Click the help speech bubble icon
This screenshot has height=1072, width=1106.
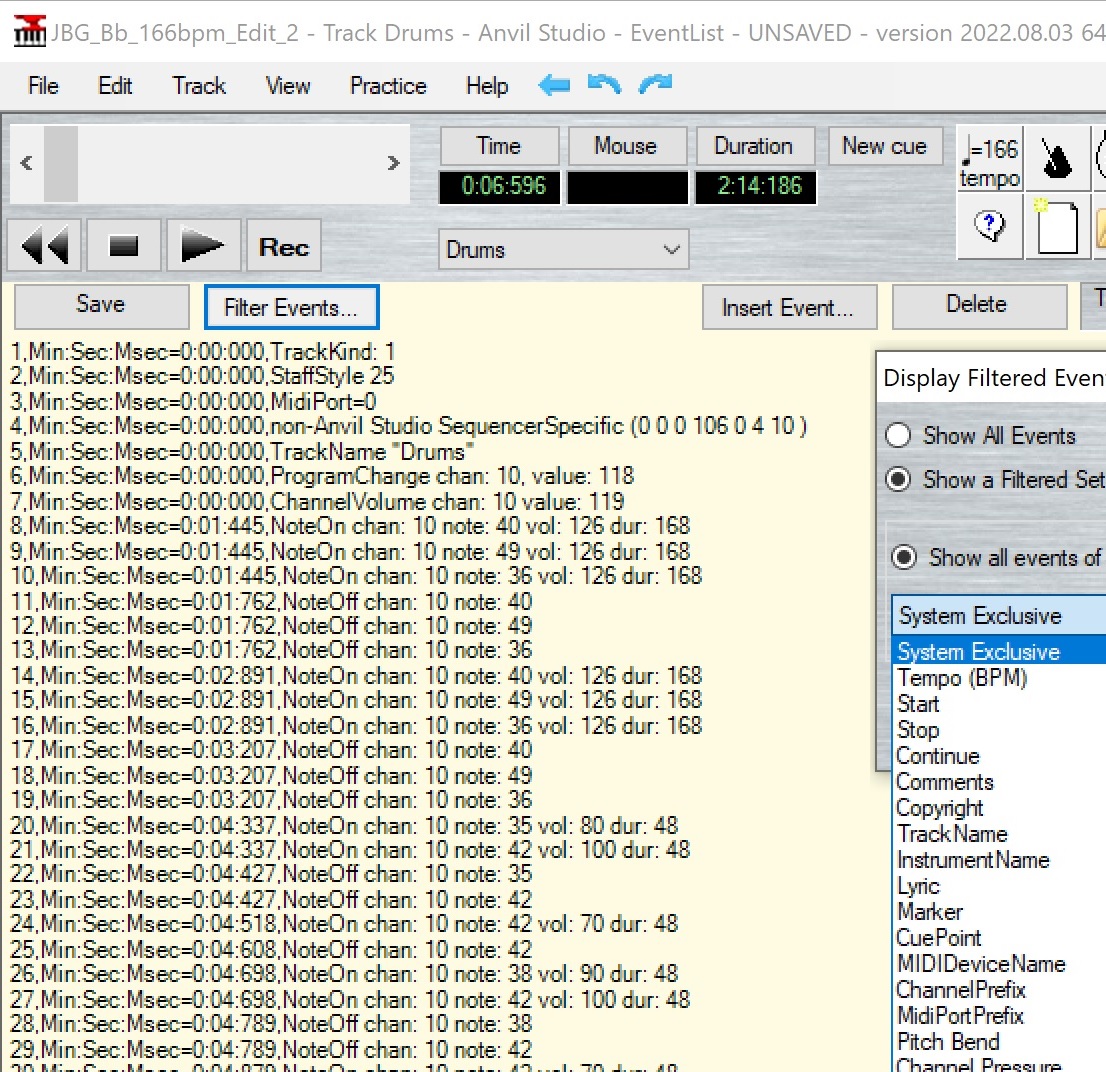pyautogui.click(x=989, y=227)
